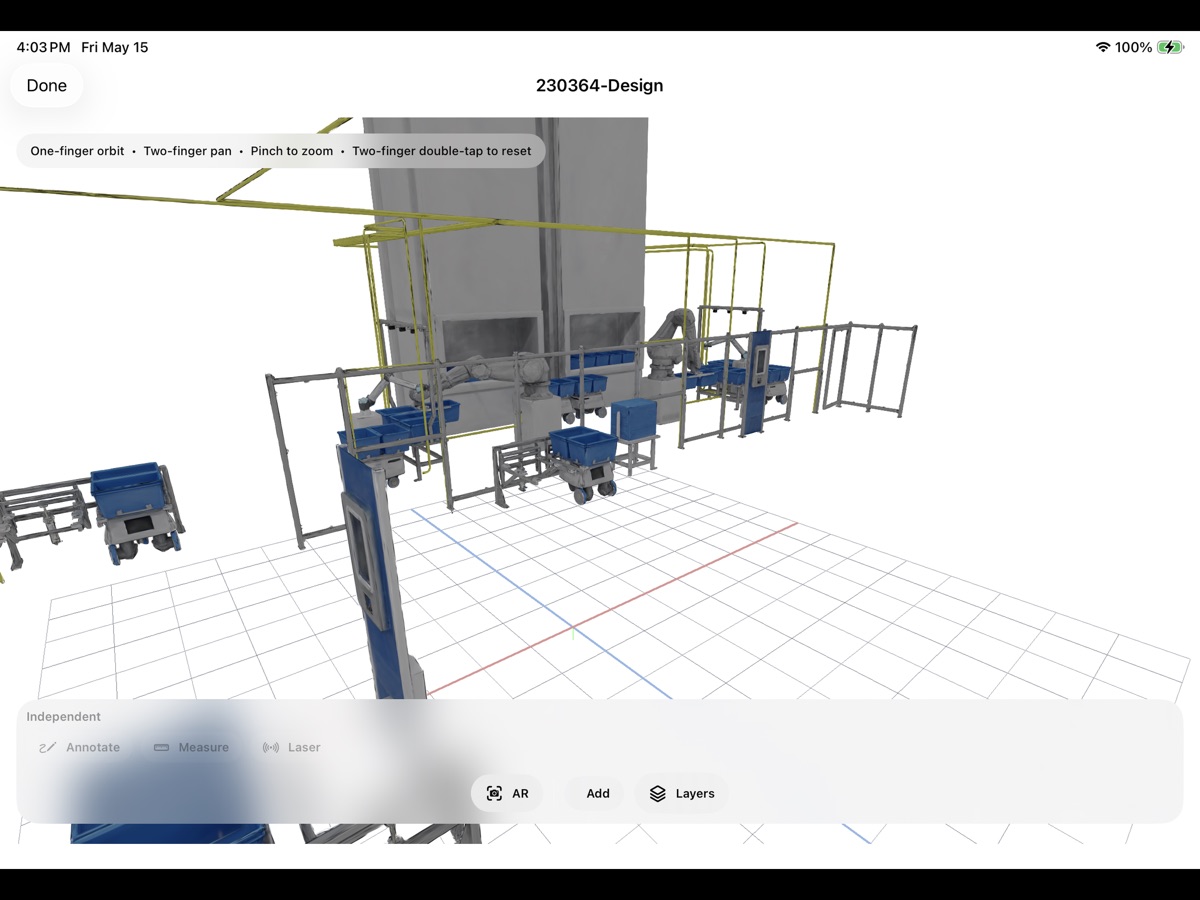
Task: Click the 100% battery percentage
Action: tap(1134, 47)
